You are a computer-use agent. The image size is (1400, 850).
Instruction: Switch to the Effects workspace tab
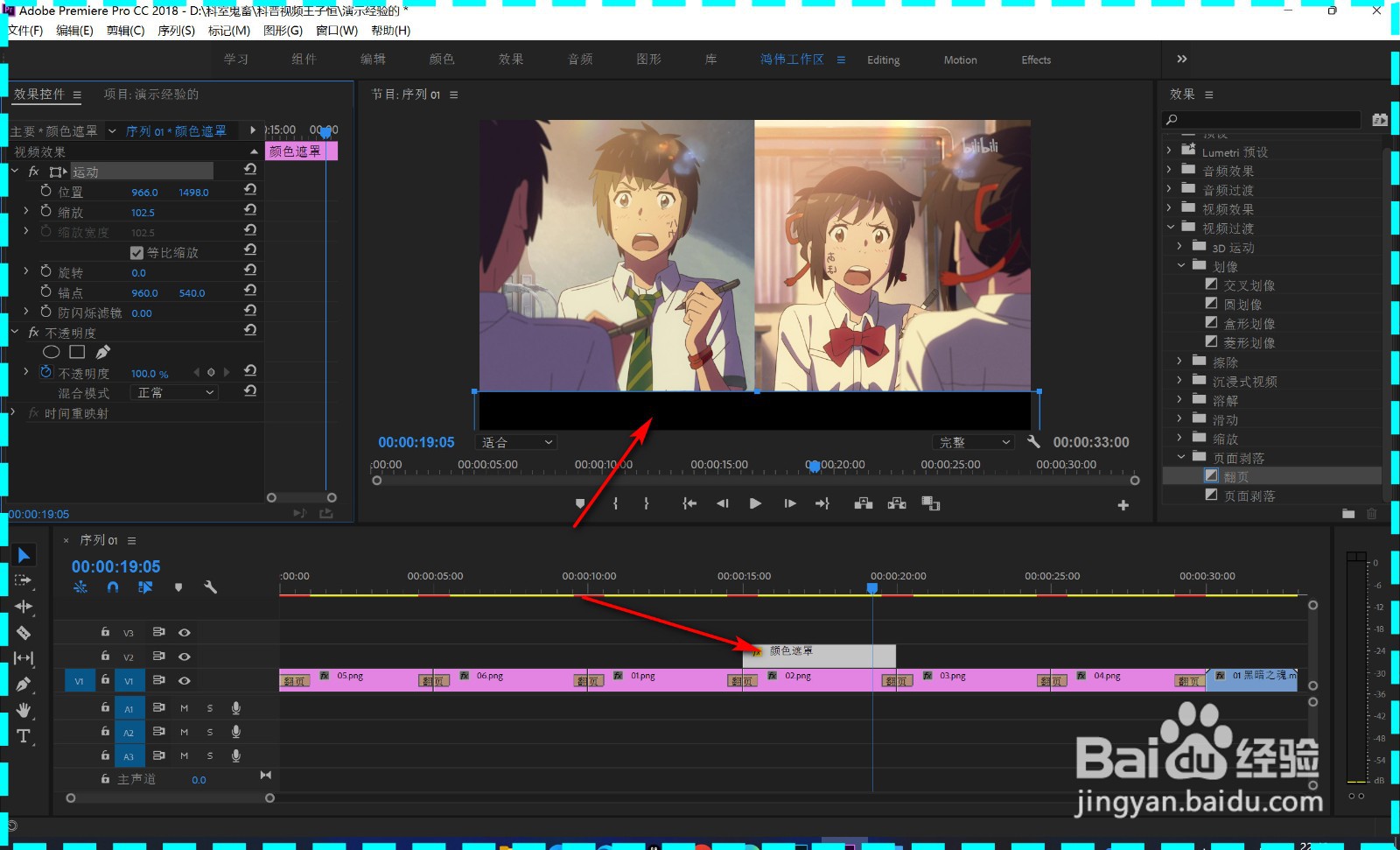click(1036, 60)
